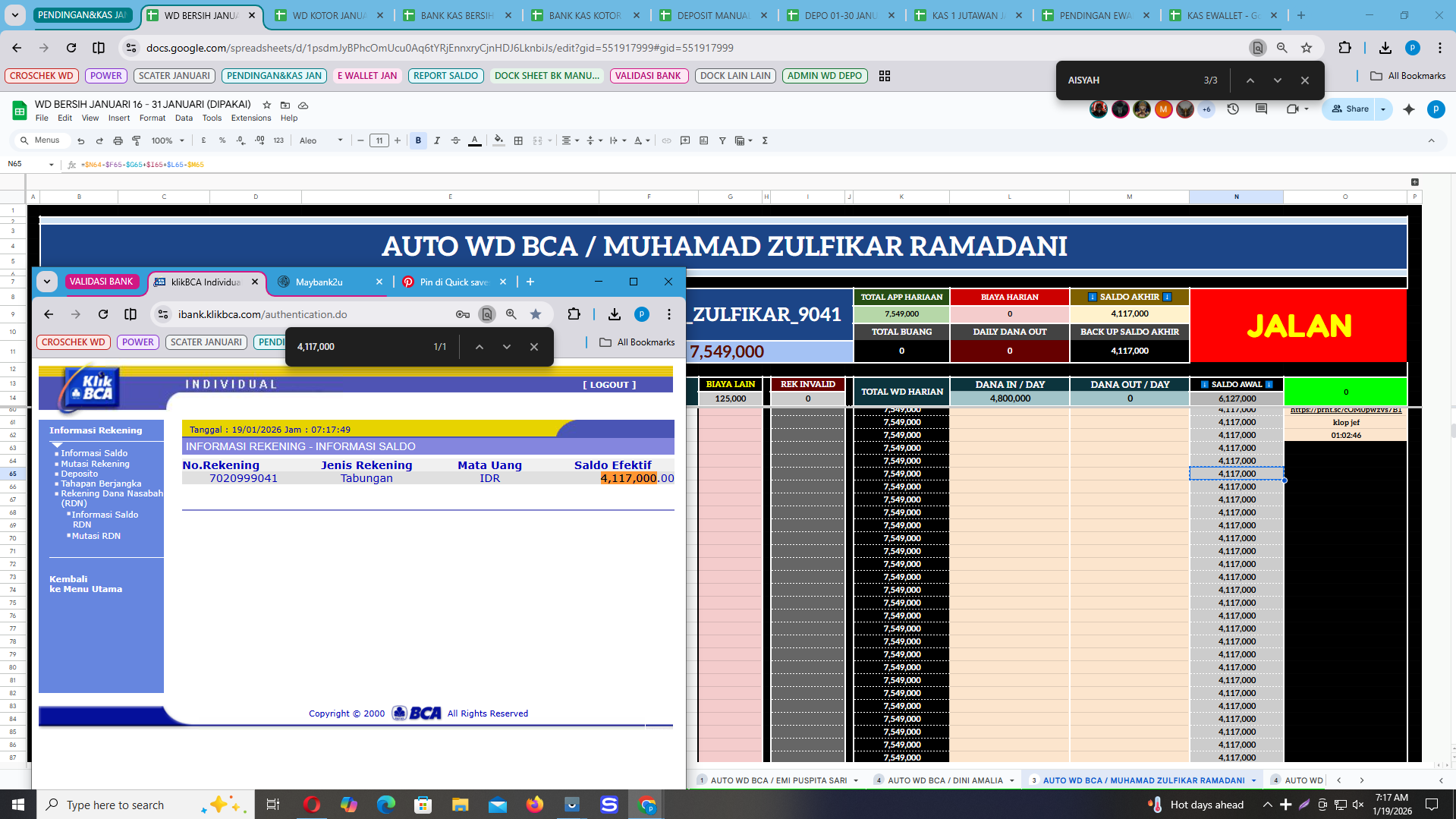
Task: Click the font size input field
Action: point(379,140)
